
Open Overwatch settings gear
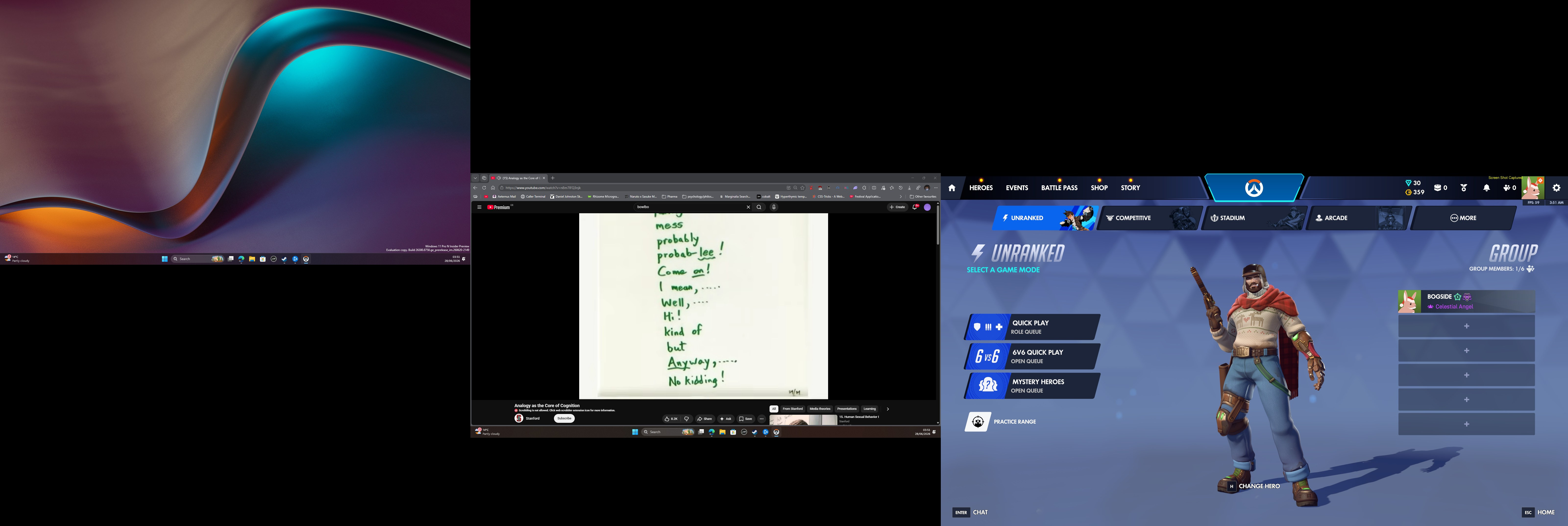1556,188
